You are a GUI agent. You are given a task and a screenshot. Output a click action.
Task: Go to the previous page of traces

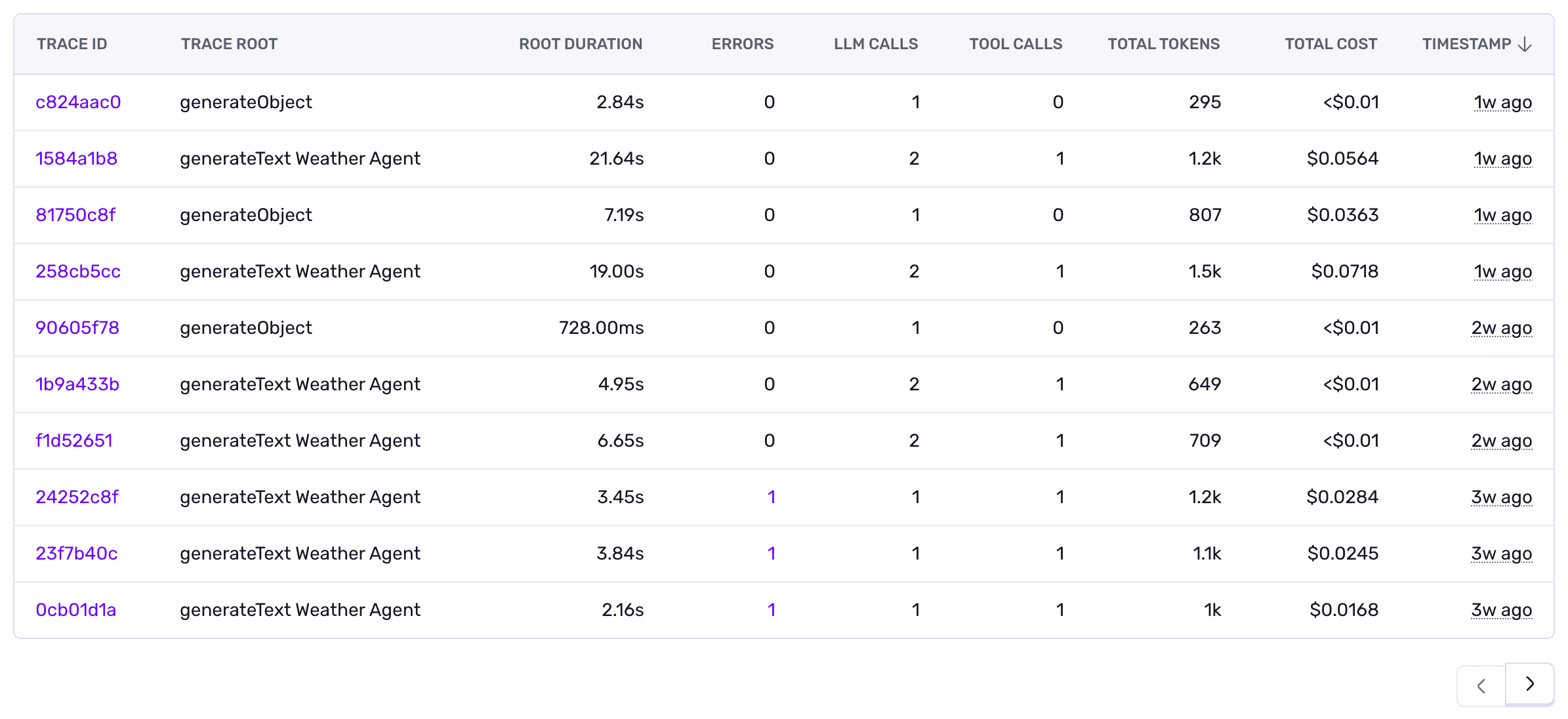(x=1481, y=684)
